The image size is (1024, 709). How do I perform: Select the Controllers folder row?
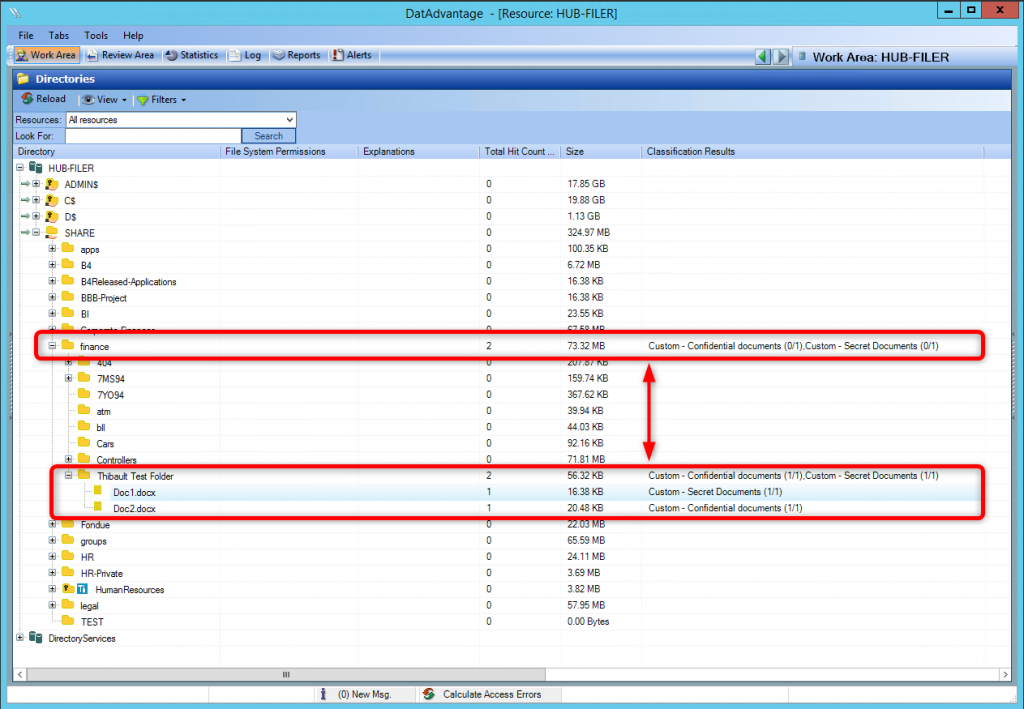(498, 460)
